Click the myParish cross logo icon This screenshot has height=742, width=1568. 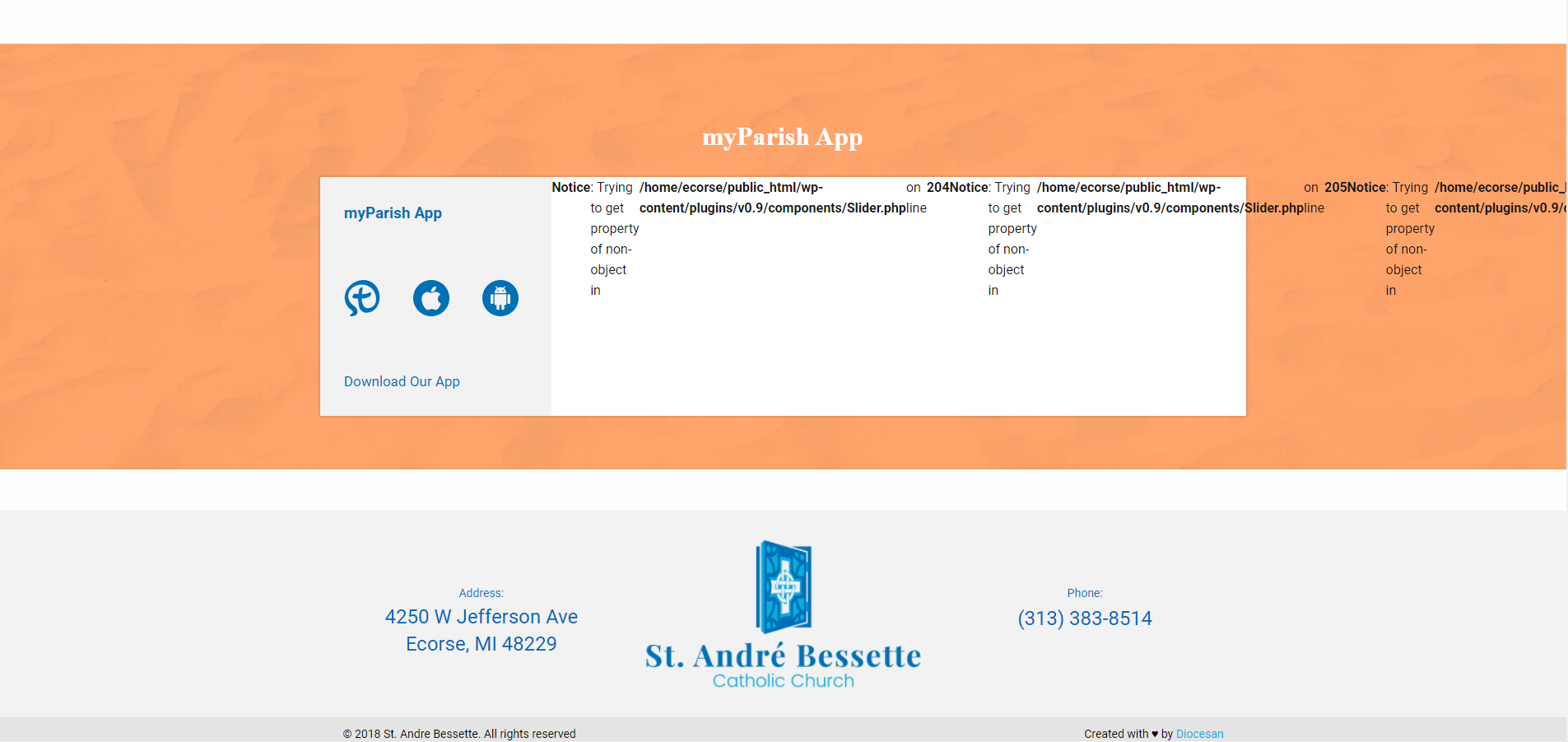click(x=362, y=298)
